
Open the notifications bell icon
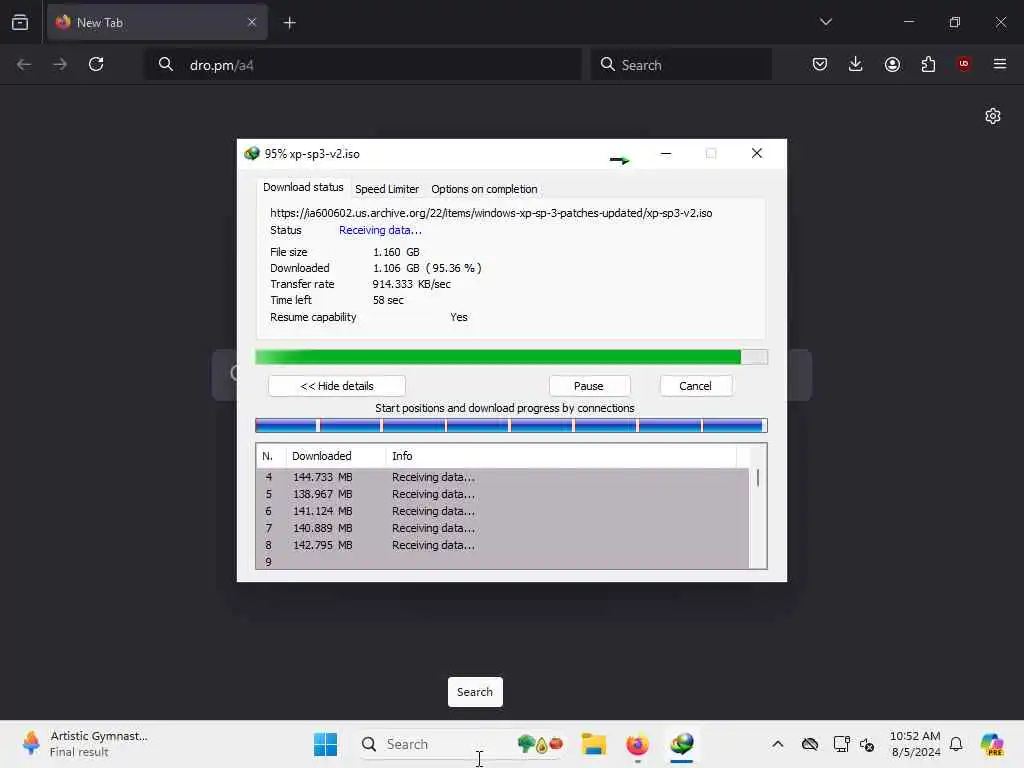click(x=956, y=744)
